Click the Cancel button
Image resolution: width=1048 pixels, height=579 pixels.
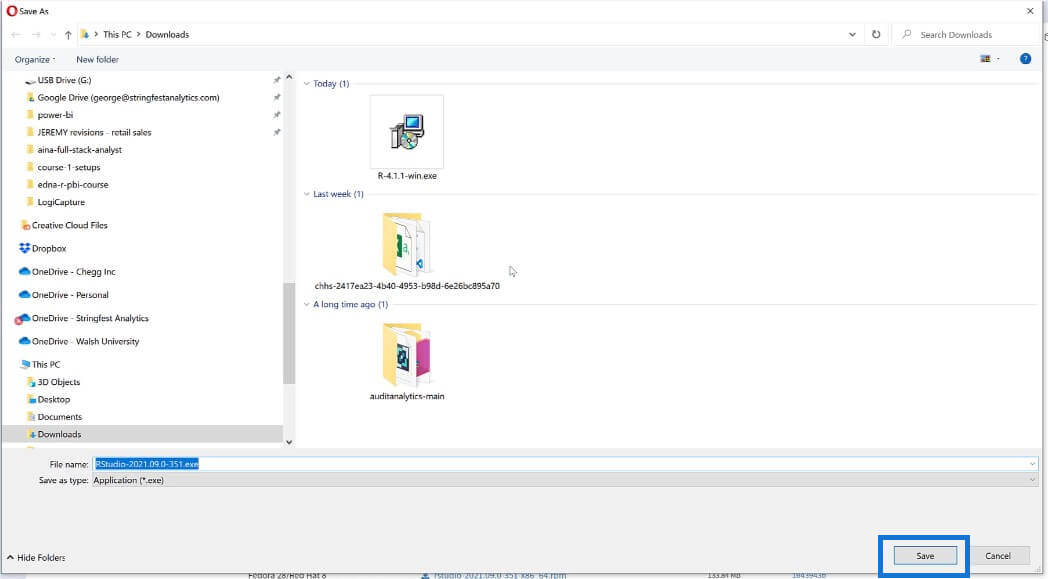tap(997, 556)
